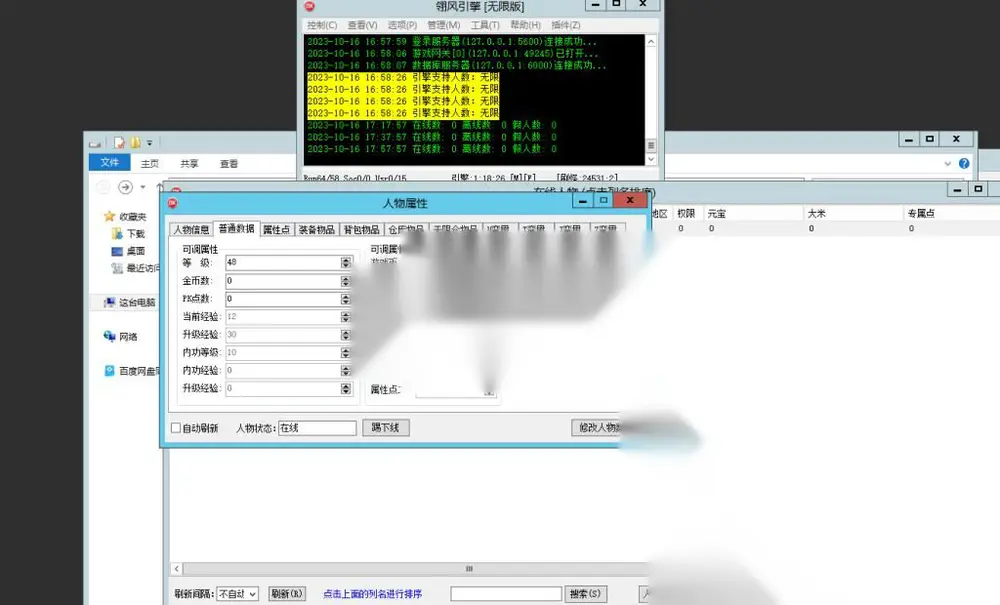Click the red app icon in 领风引擎 title bar
1000x605 pixels.
[310, 6]
